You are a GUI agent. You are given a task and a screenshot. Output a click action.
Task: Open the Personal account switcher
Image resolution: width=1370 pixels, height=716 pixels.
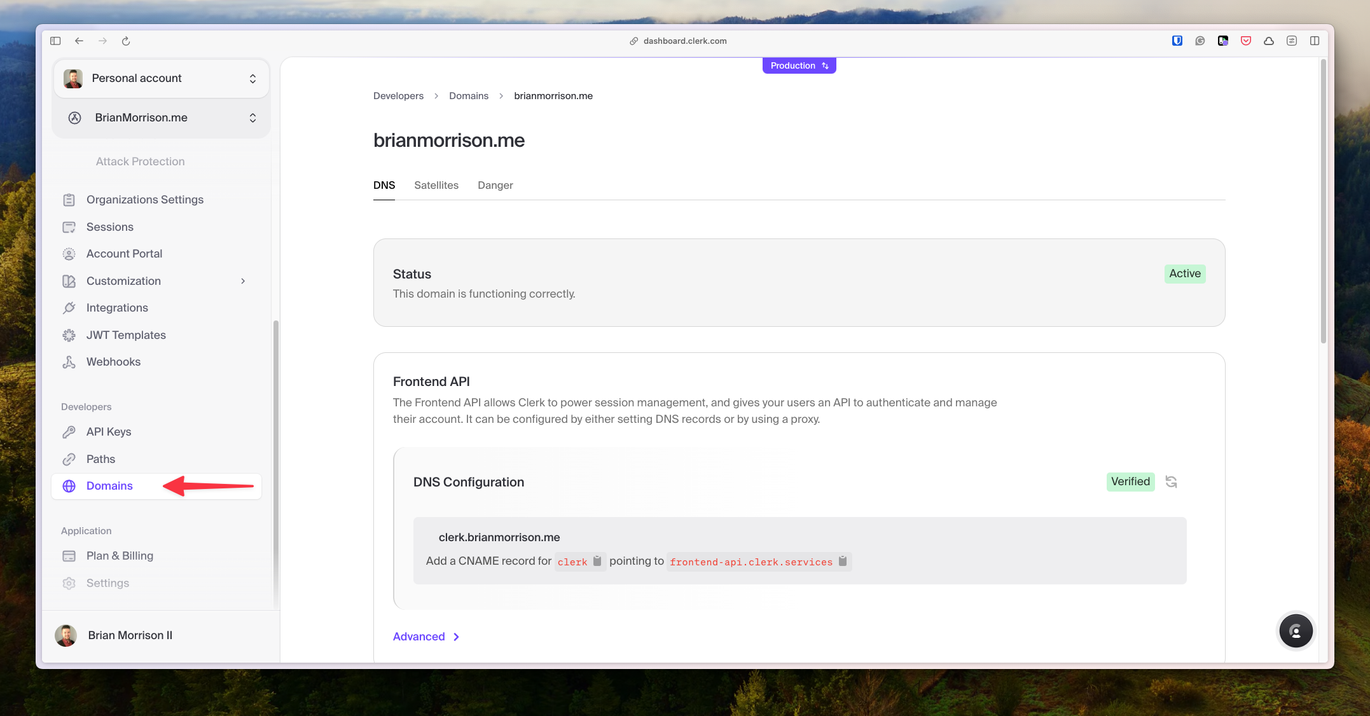click(161, 78)
